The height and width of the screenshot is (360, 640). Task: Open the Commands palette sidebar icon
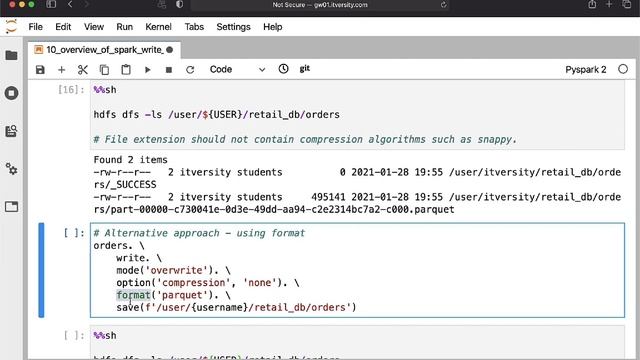(11, 131)
